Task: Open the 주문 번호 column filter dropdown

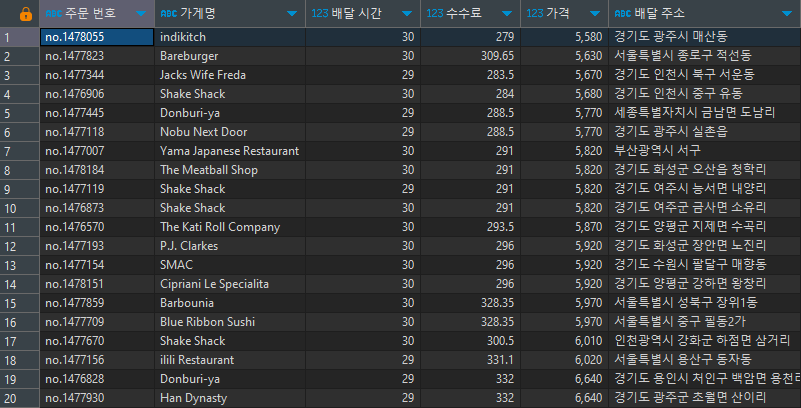Action: tap(141, 14)
